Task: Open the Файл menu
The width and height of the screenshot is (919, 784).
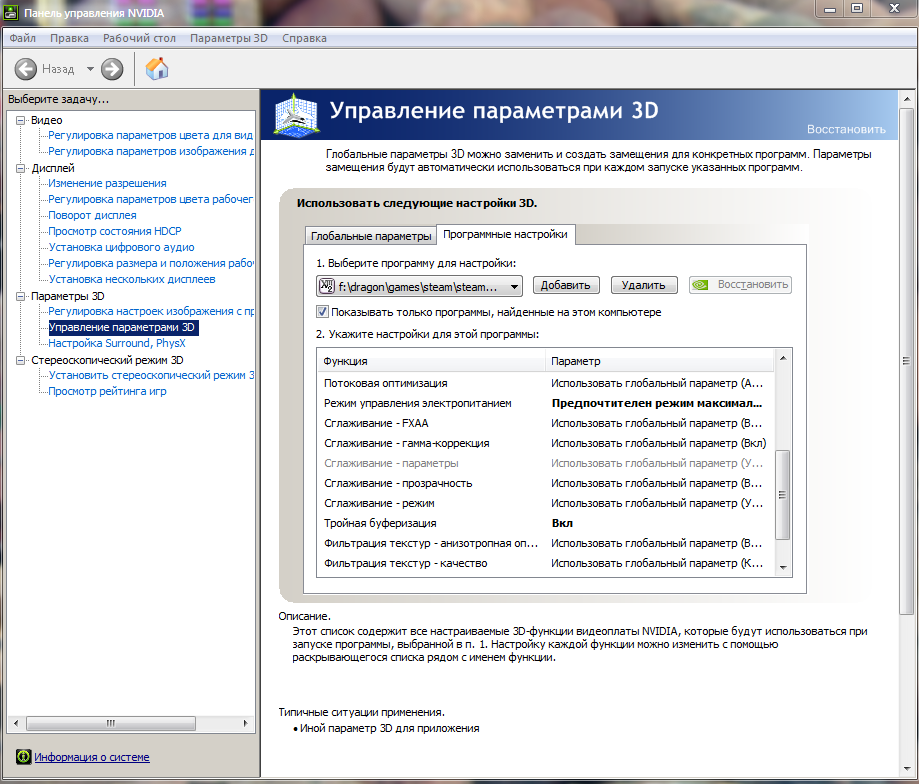Action: (x=22, y=38)
